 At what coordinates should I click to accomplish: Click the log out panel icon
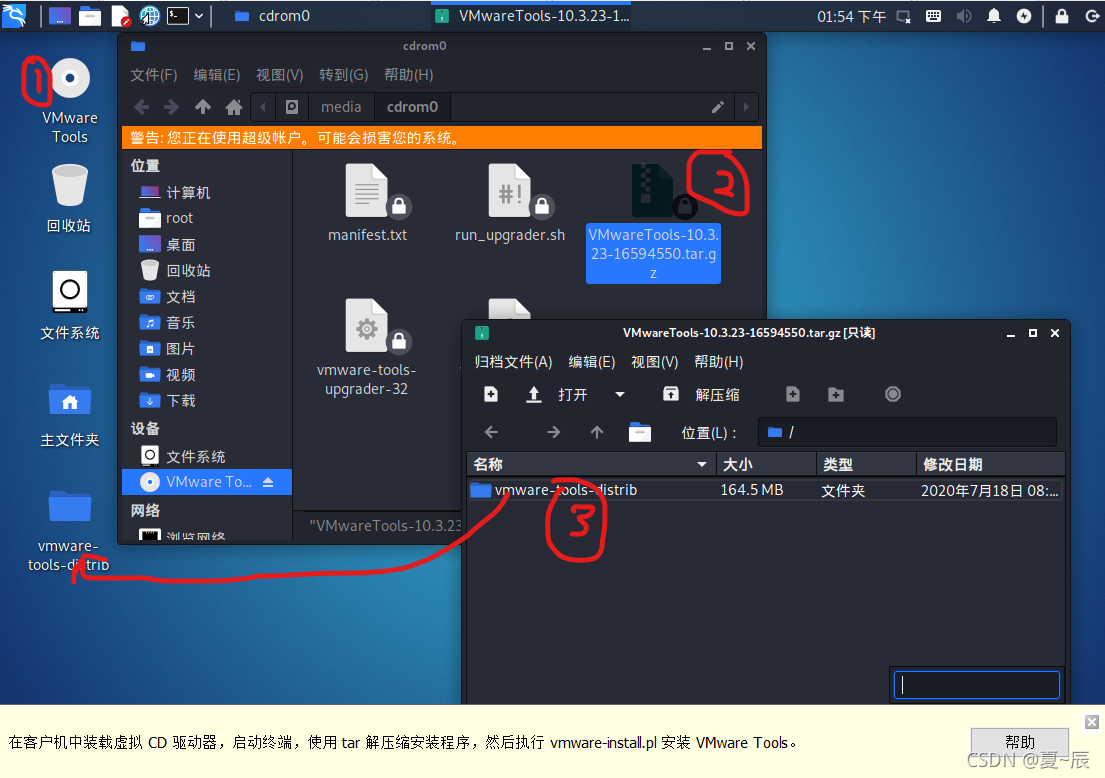click(1092, 16)
